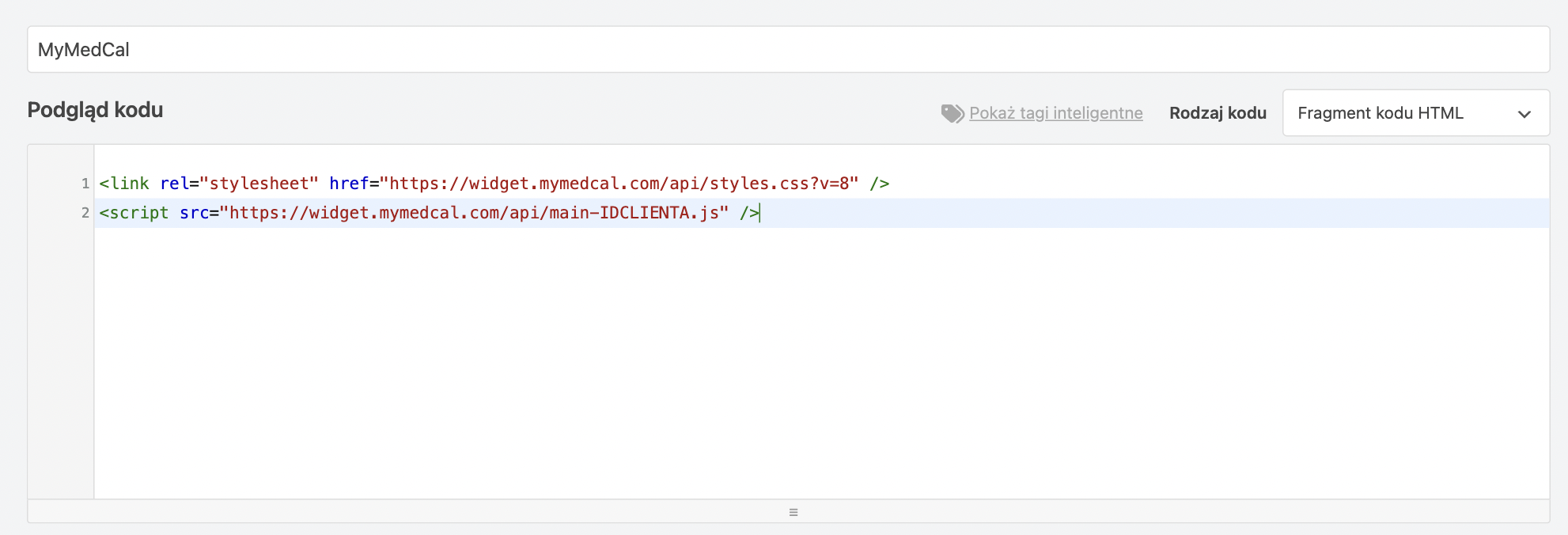Screen dimensions: 1568x535
Task: Place cursor in main-IDCLIENTA.js script URL
Action: (x=473, y=213)
